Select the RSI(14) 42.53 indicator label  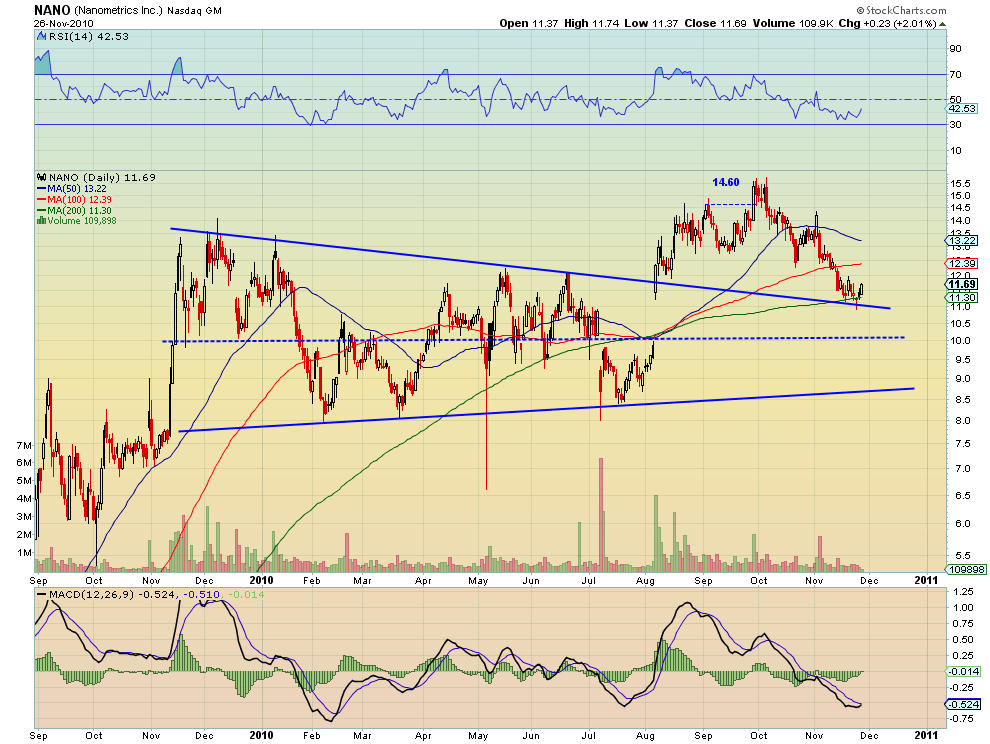pos(82,37)
